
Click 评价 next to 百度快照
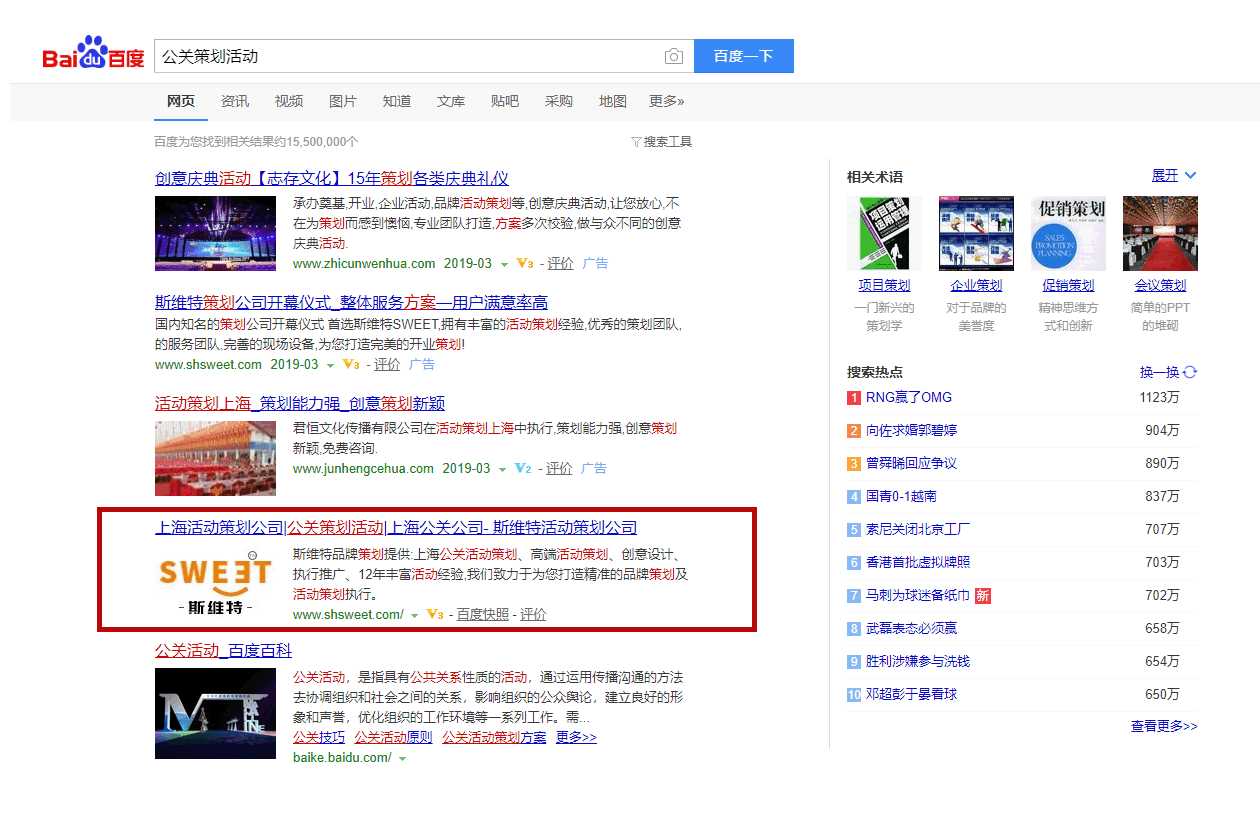pos(533,614)
